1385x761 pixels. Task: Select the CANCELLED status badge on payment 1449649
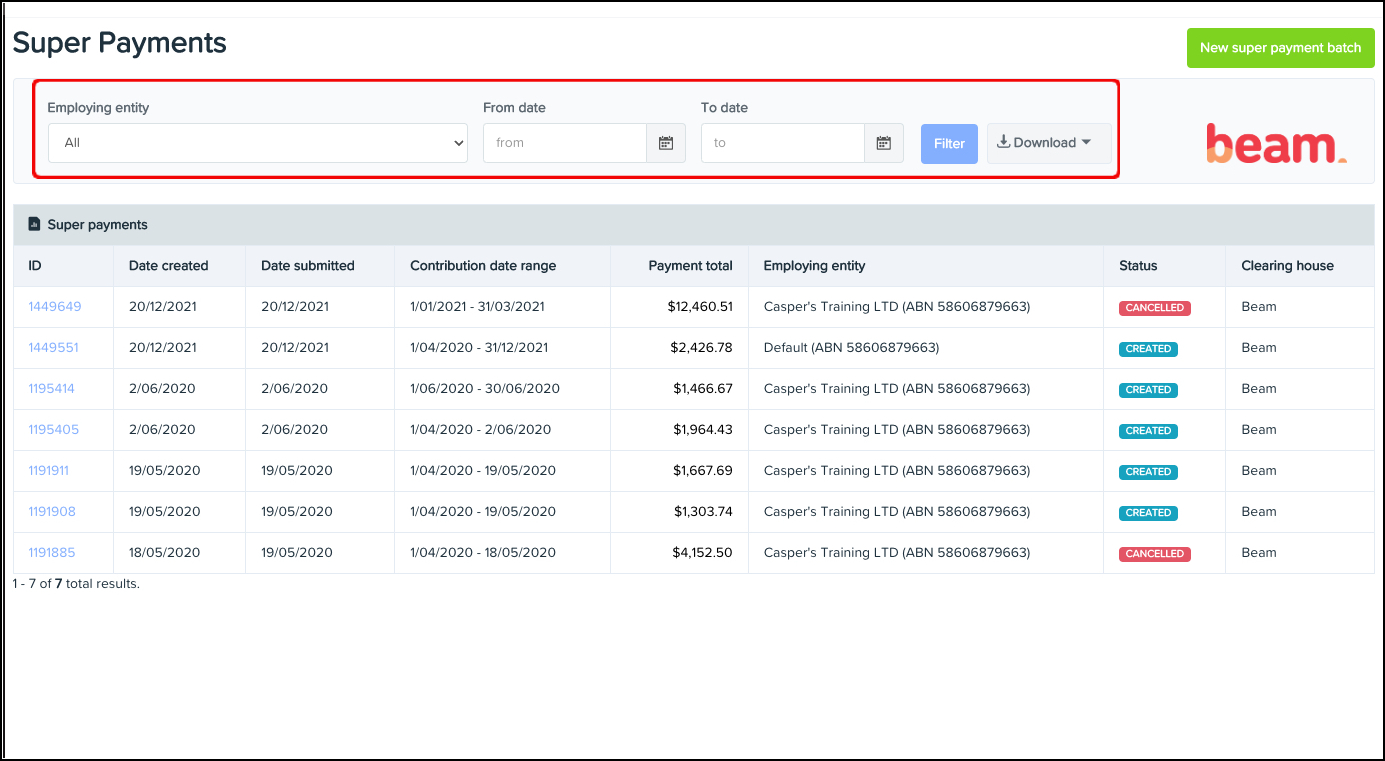coord(1154,308)
